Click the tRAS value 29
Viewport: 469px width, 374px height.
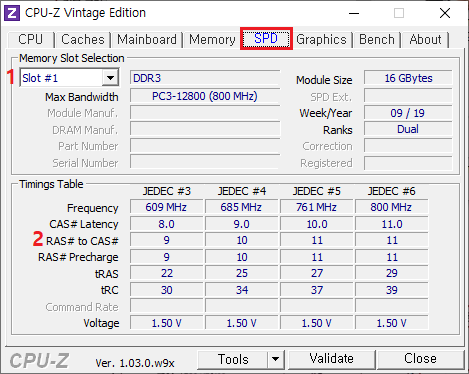point(391,273)
